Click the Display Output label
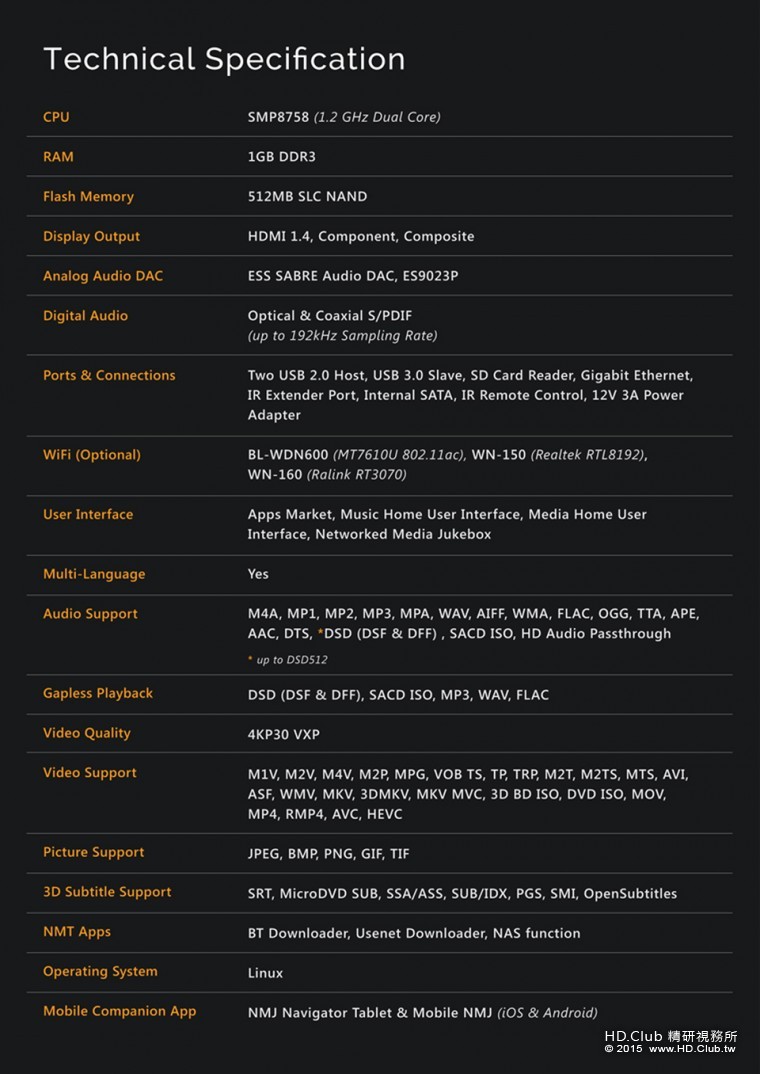 pyautogui.click(x=91, y=237)
